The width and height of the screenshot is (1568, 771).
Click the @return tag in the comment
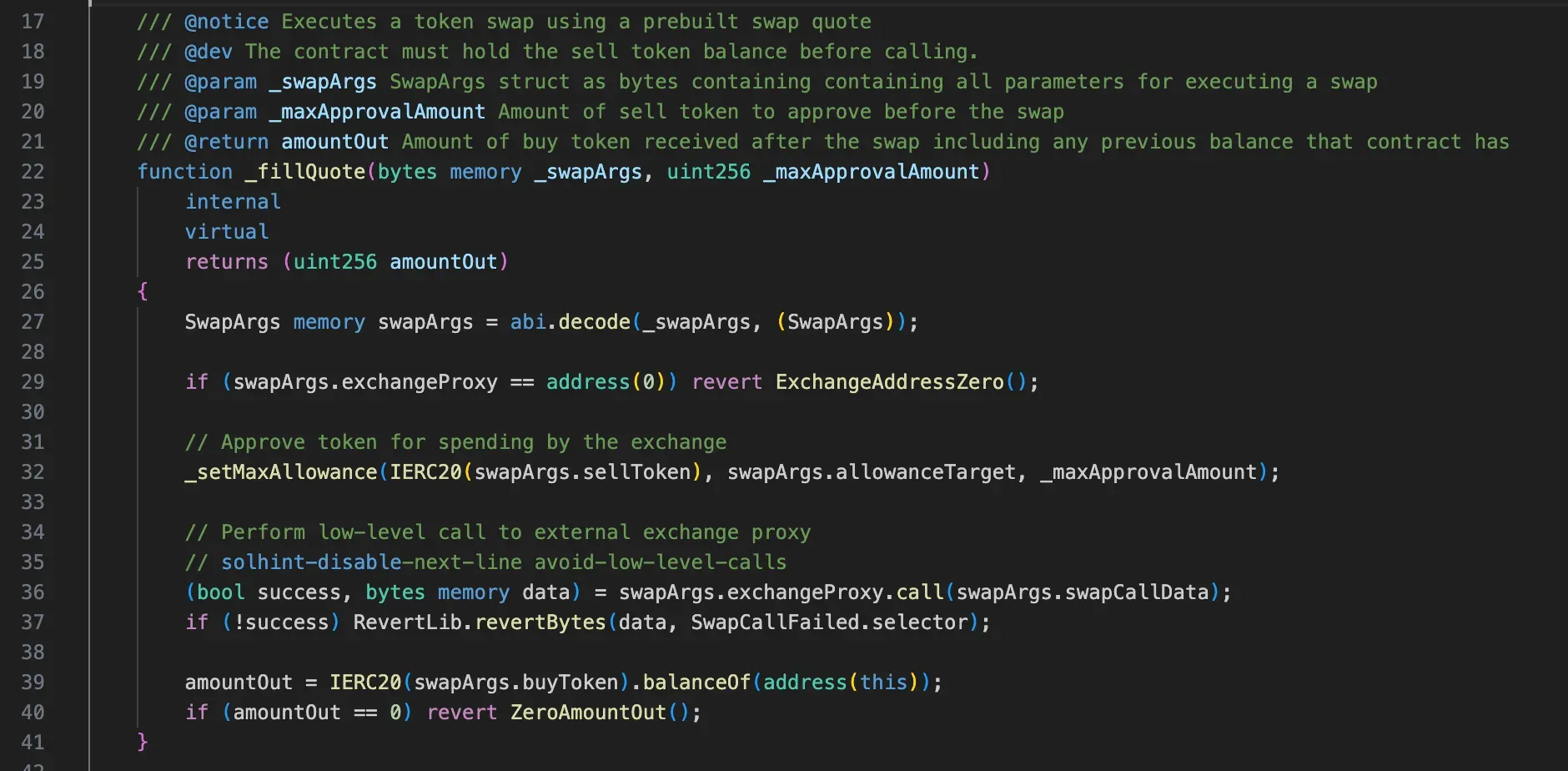coord(227,142)
